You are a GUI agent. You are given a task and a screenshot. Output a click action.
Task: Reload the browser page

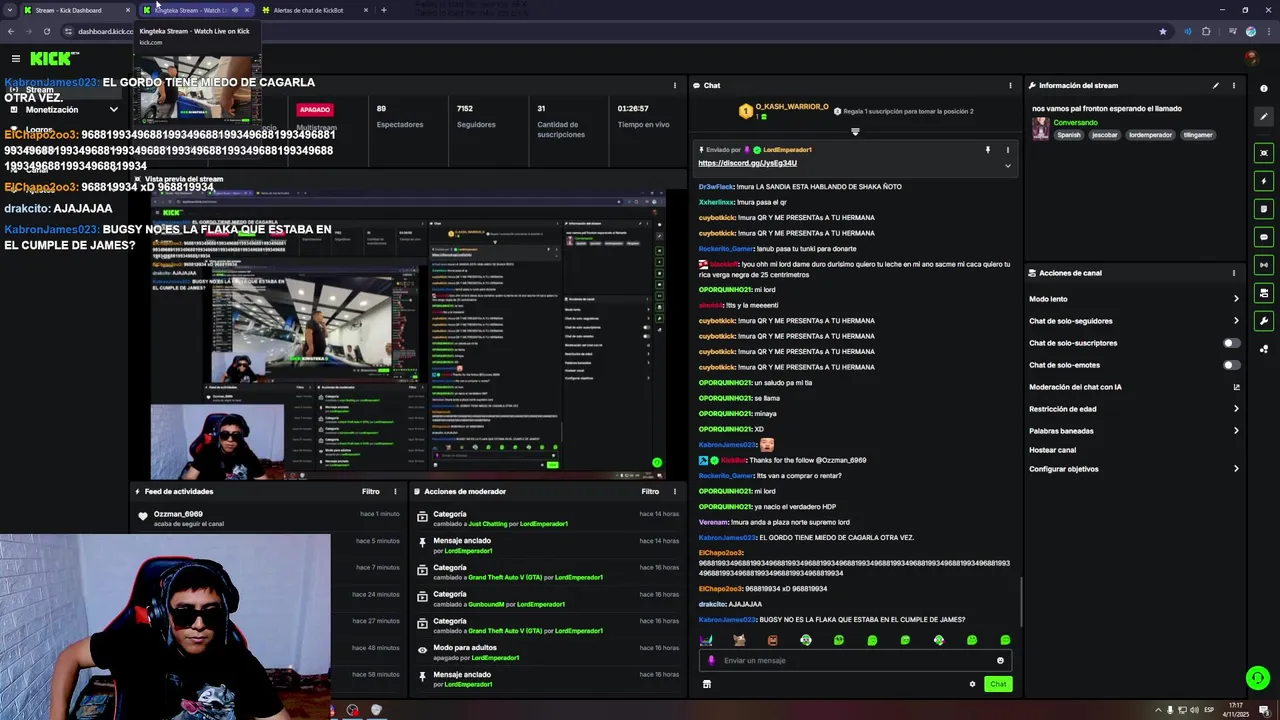(x=46, y=31)
